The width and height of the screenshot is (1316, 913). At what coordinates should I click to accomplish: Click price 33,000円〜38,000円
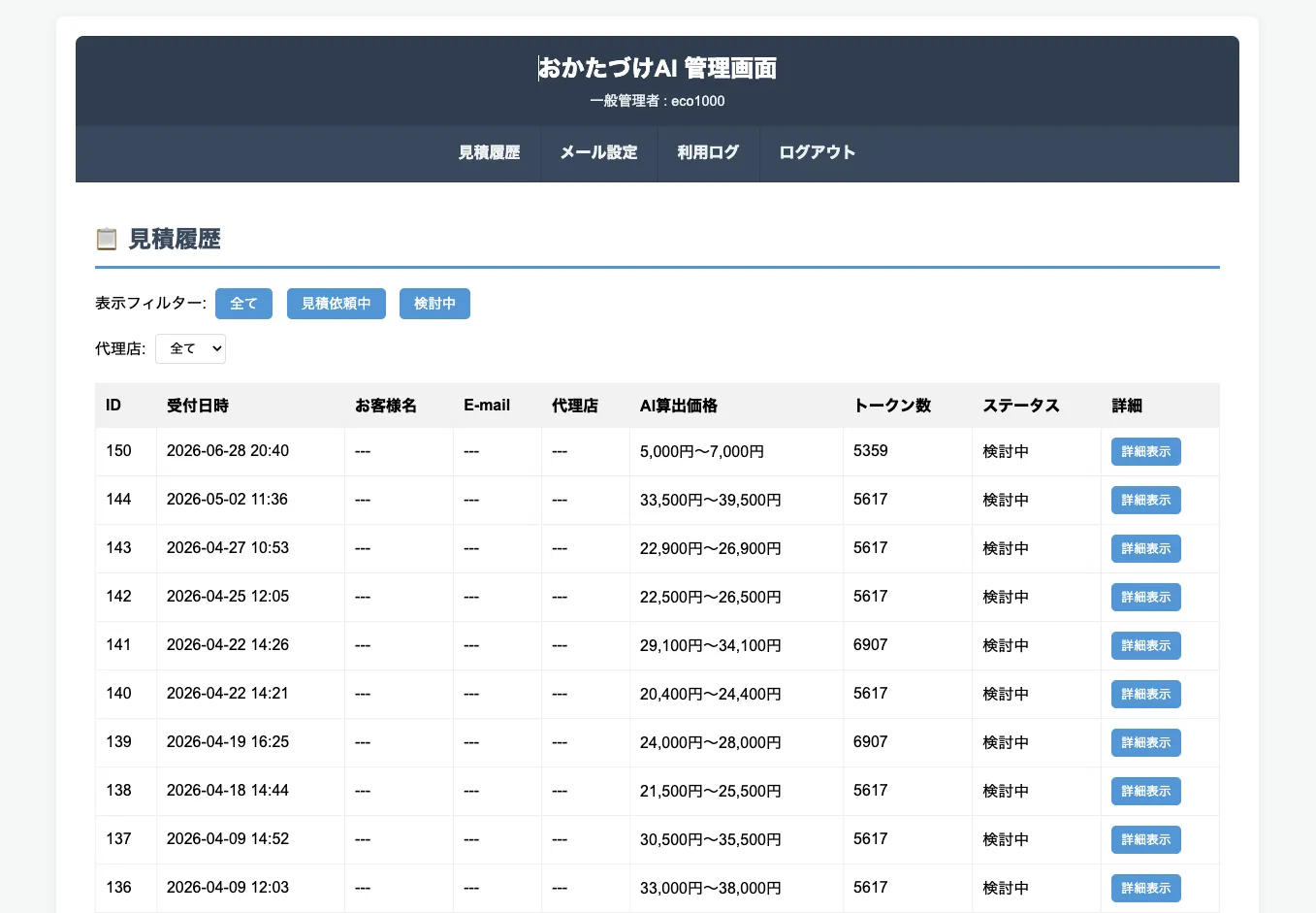(711, 889)
